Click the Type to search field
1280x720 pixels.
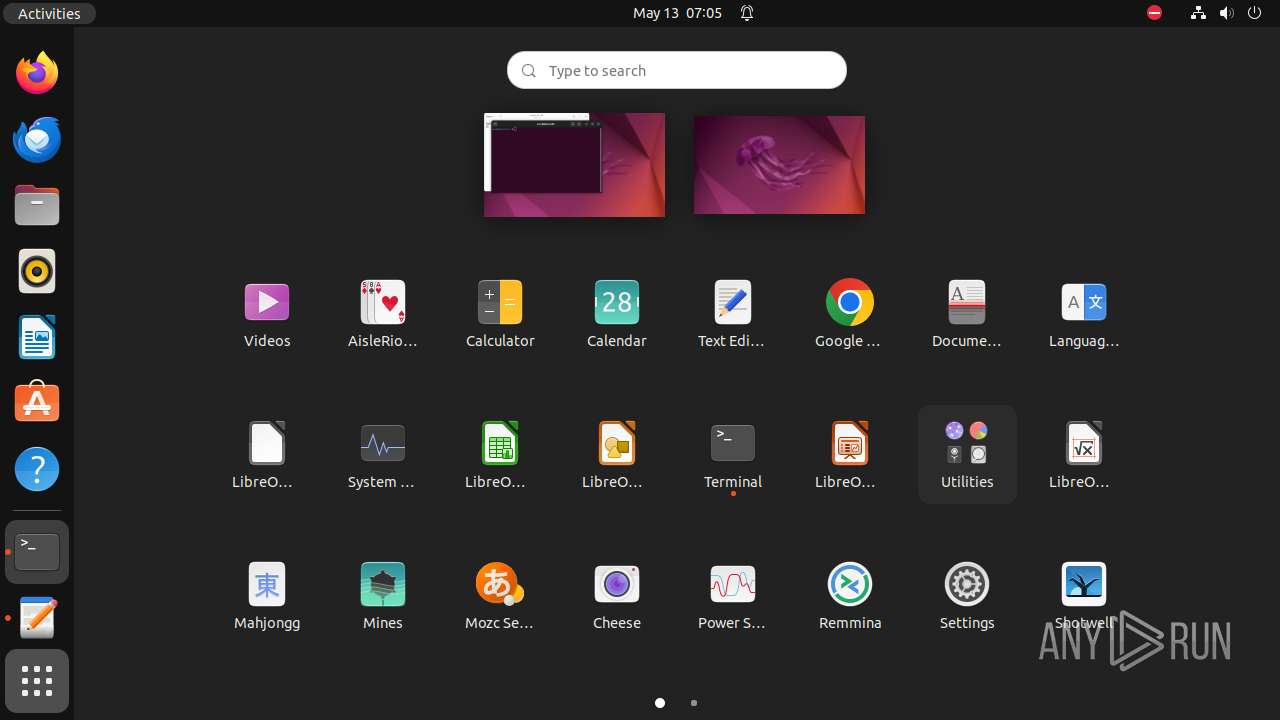[677, 70]
